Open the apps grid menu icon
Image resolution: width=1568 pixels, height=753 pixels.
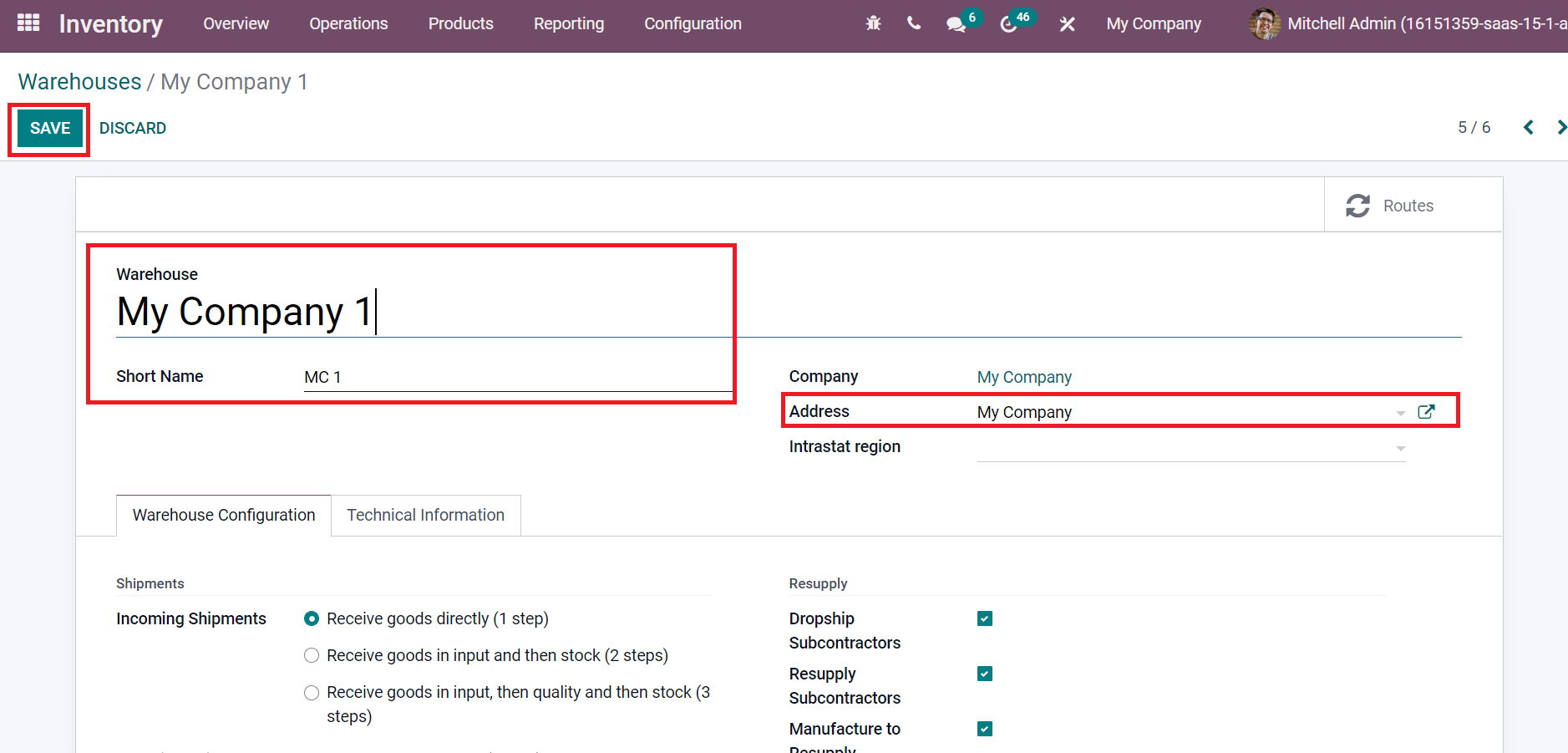point(28,23)
